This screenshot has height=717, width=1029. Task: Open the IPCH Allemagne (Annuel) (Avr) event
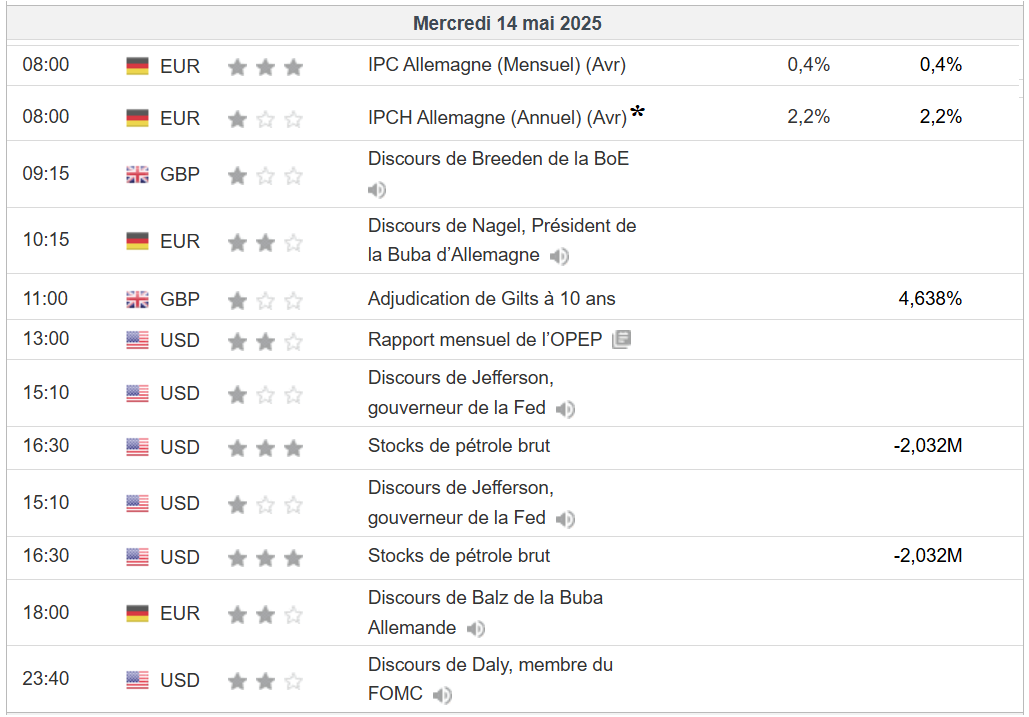click(497, 117)
